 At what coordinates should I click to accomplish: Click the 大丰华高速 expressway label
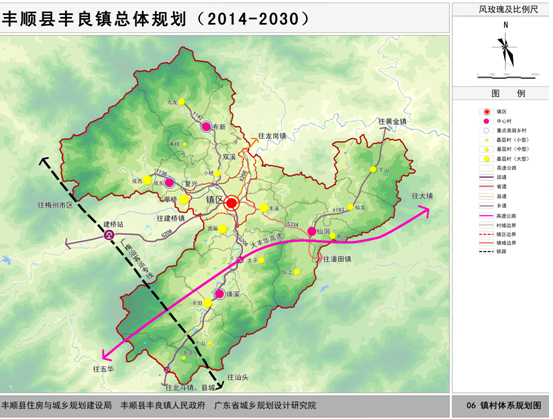(266, 241)
